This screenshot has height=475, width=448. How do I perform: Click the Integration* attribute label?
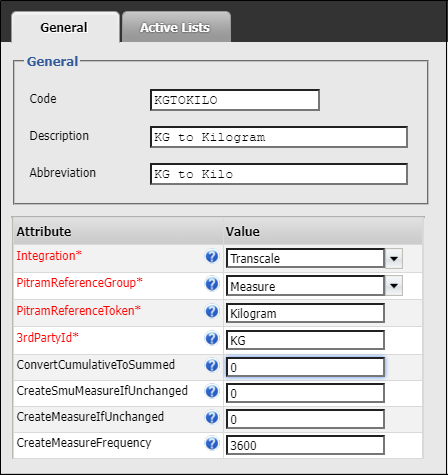point(49,256)
